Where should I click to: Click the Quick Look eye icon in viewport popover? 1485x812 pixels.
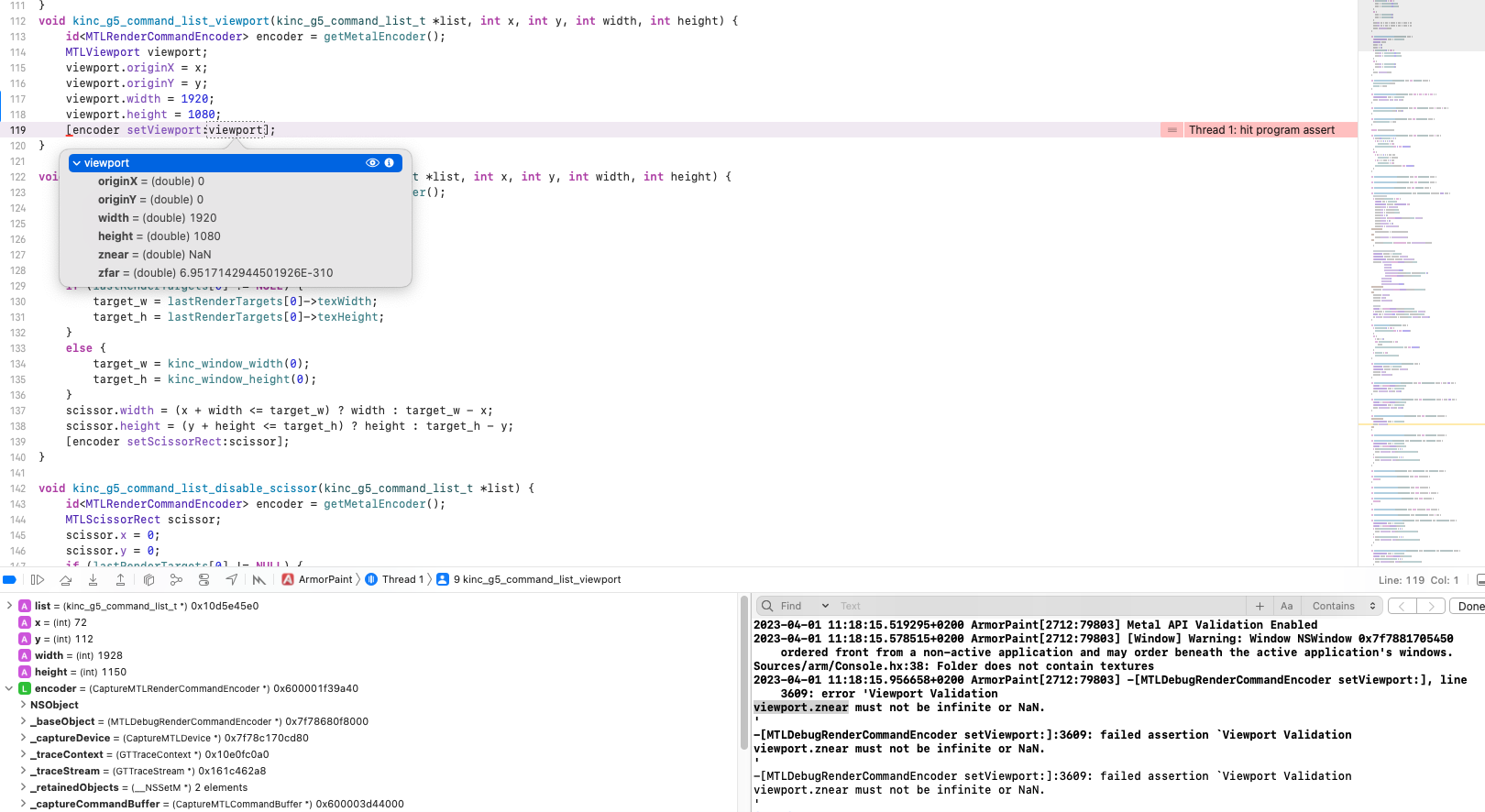pyautogui.click(x=372, y=163)
